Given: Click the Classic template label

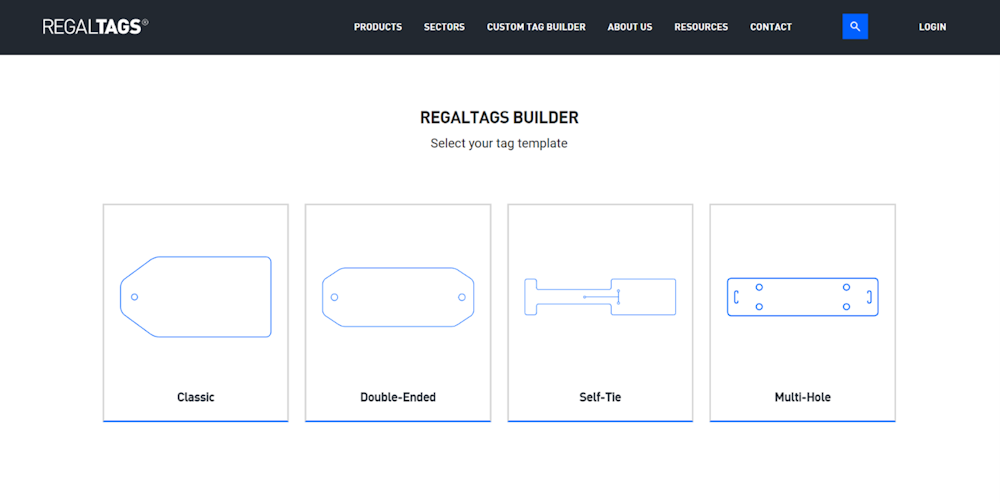Looking at the screenshot, I should click(196, 397).
